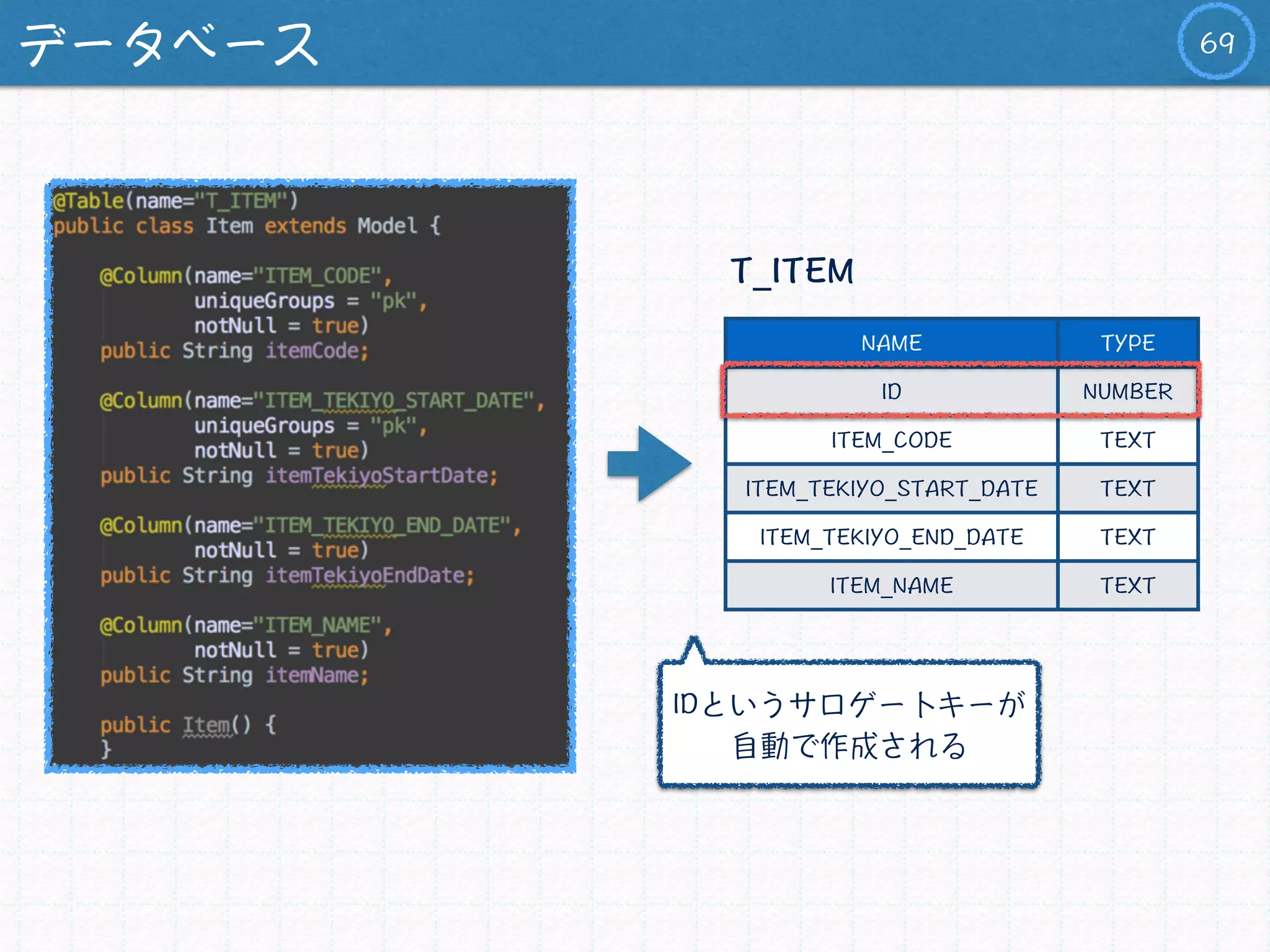Click the blue right-pointing arrow
Screen dimensions: 1270x952
tap(650, 464)
